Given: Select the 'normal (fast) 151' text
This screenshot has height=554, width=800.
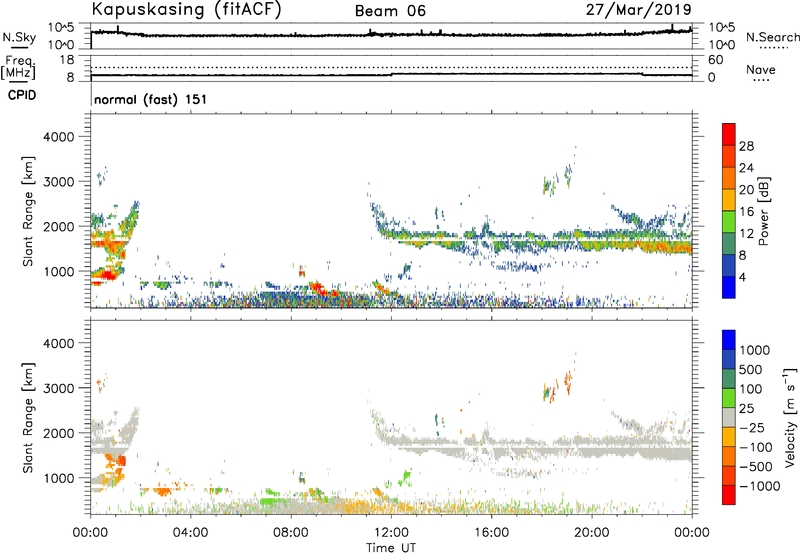Looking at the screenshot, I should [x=151, y=99].
